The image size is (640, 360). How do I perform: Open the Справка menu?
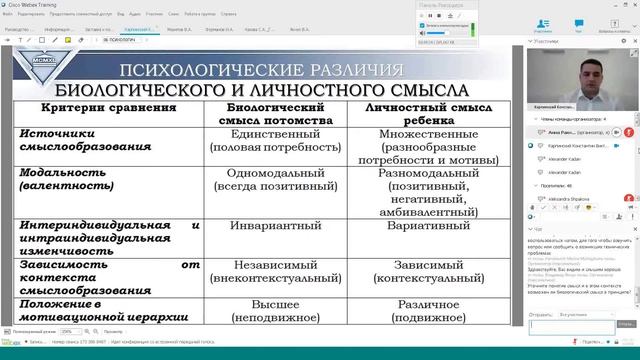[x=229, y=14]
